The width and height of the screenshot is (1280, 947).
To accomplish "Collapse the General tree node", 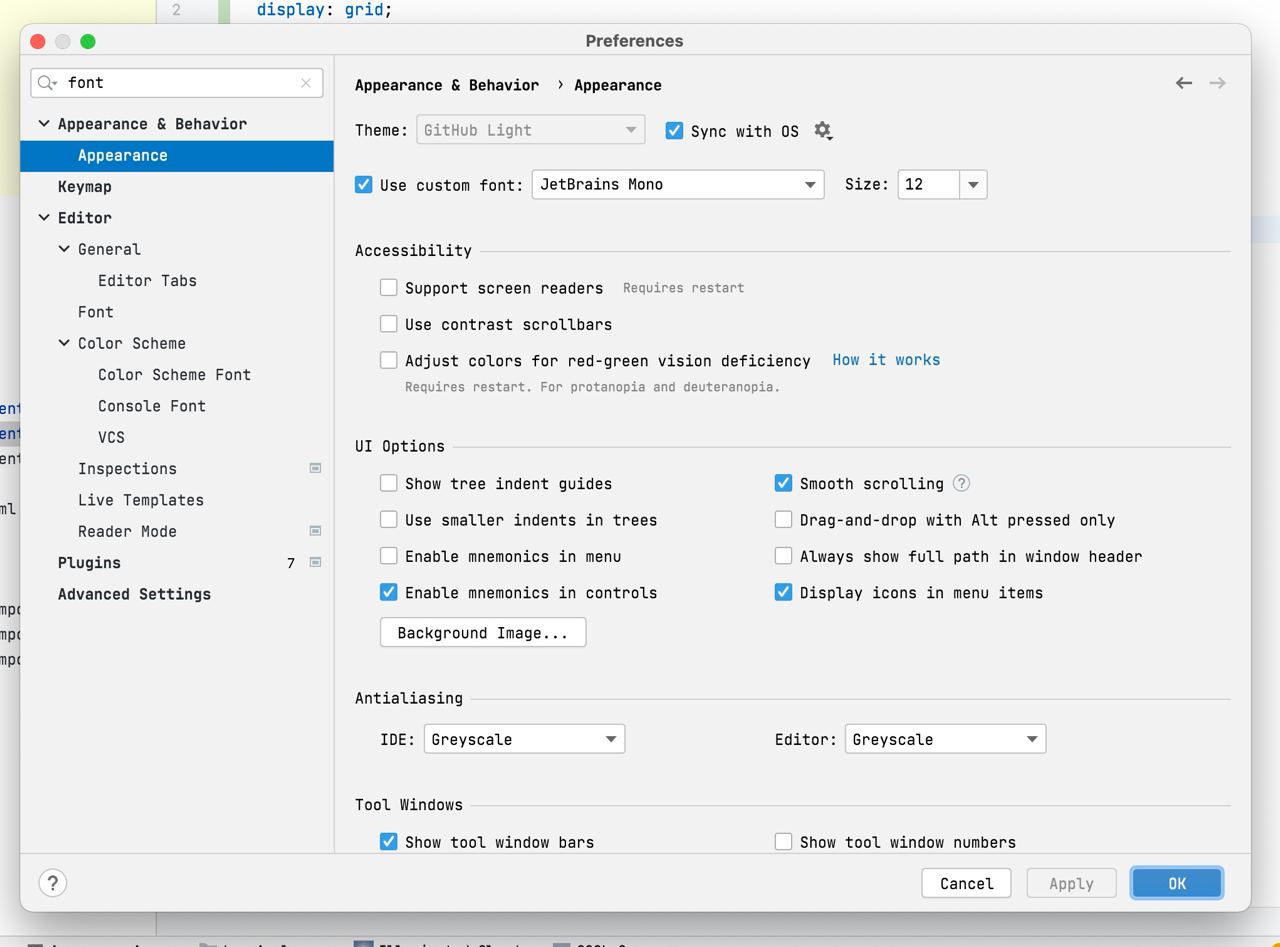I will point(64,249).
